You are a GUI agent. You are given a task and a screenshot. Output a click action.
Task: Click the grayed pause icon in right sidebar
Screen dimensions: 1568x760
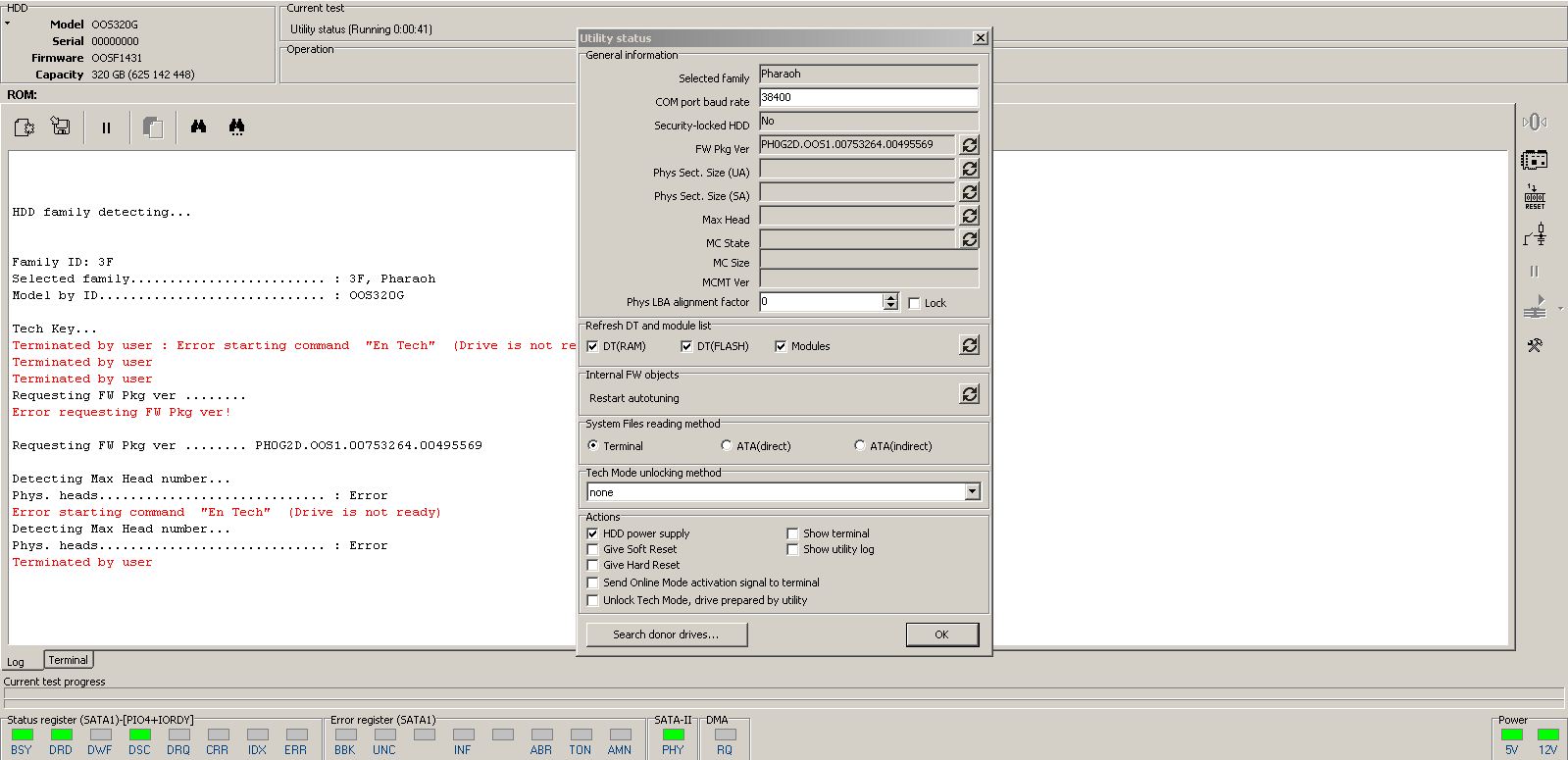pos(1535,272)
